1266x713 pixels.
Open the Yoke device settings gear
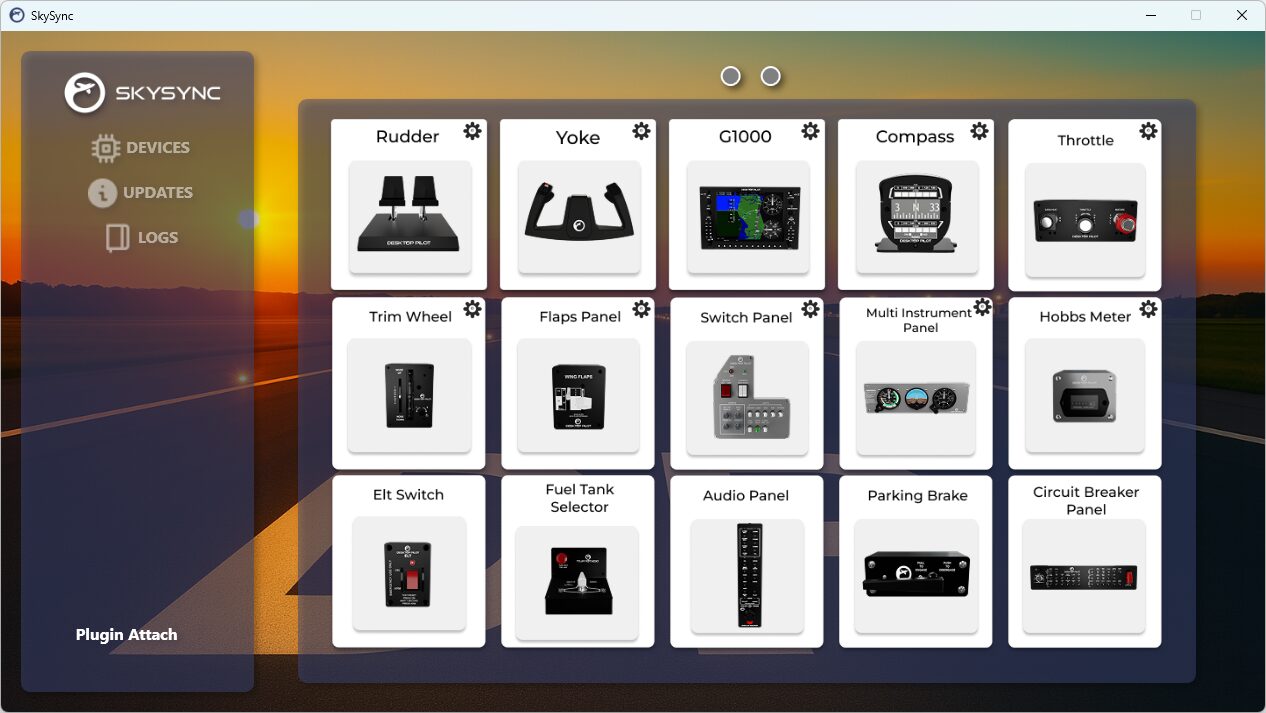[640, 131]
